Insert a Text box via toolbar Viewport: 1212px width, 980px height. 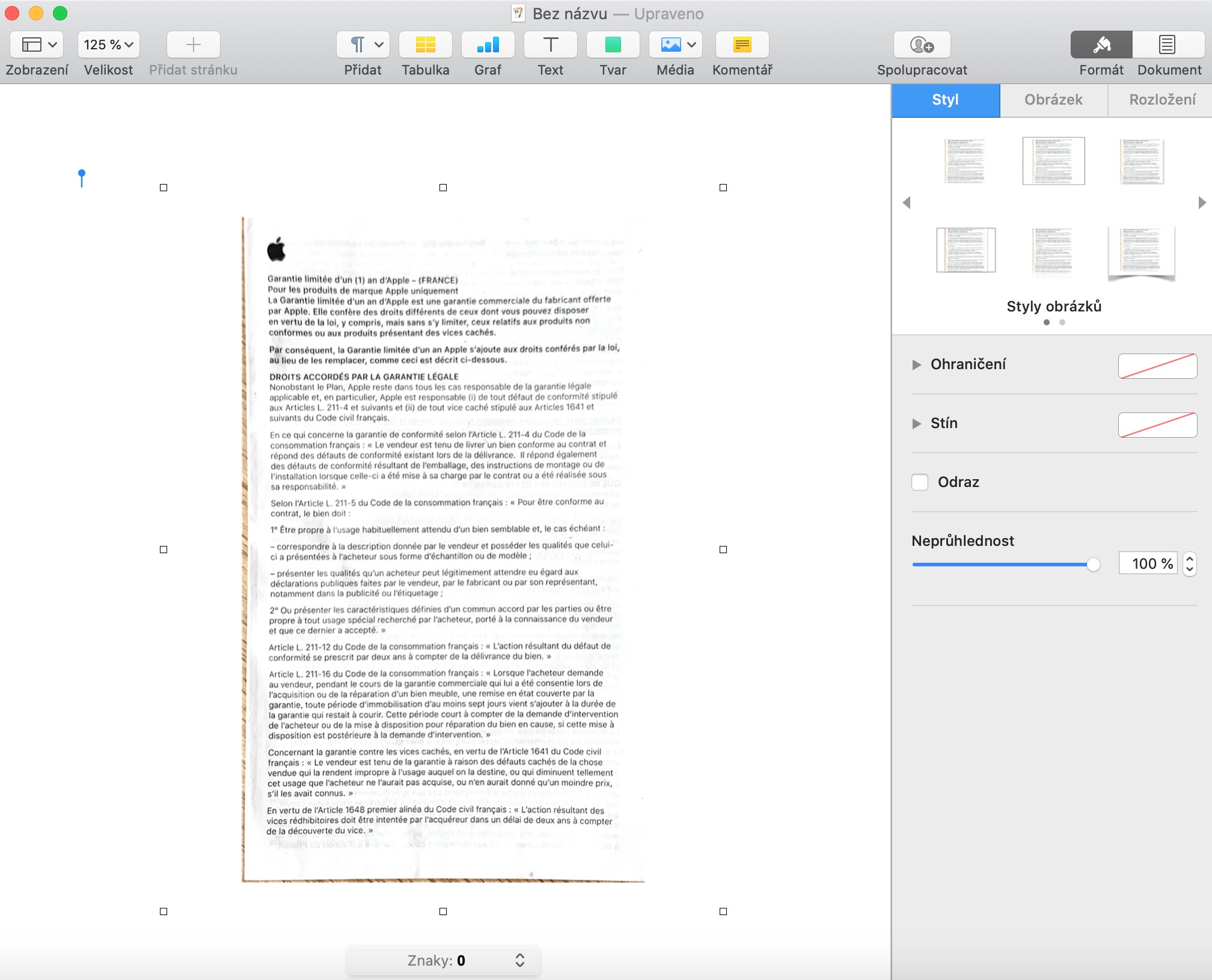(550, 45)
